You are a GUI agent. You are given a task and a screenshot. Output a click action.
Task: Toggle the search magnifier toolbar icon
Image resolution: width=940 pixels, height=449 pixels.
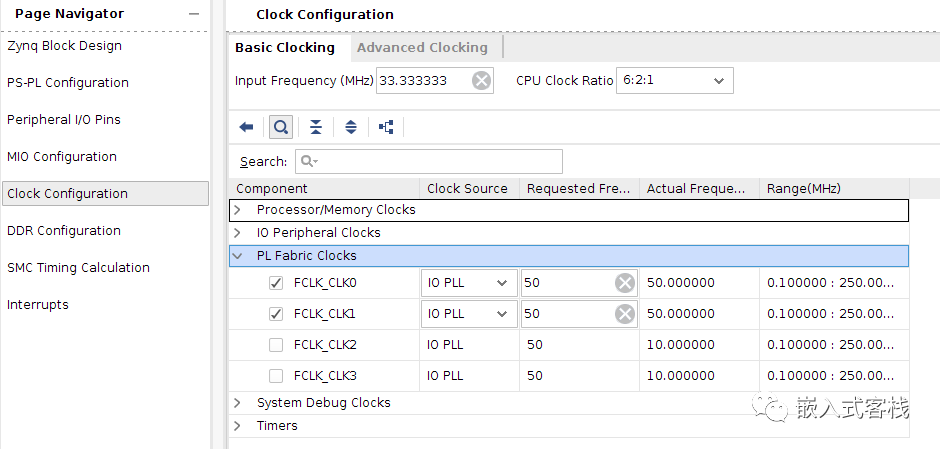click(281, 127)
